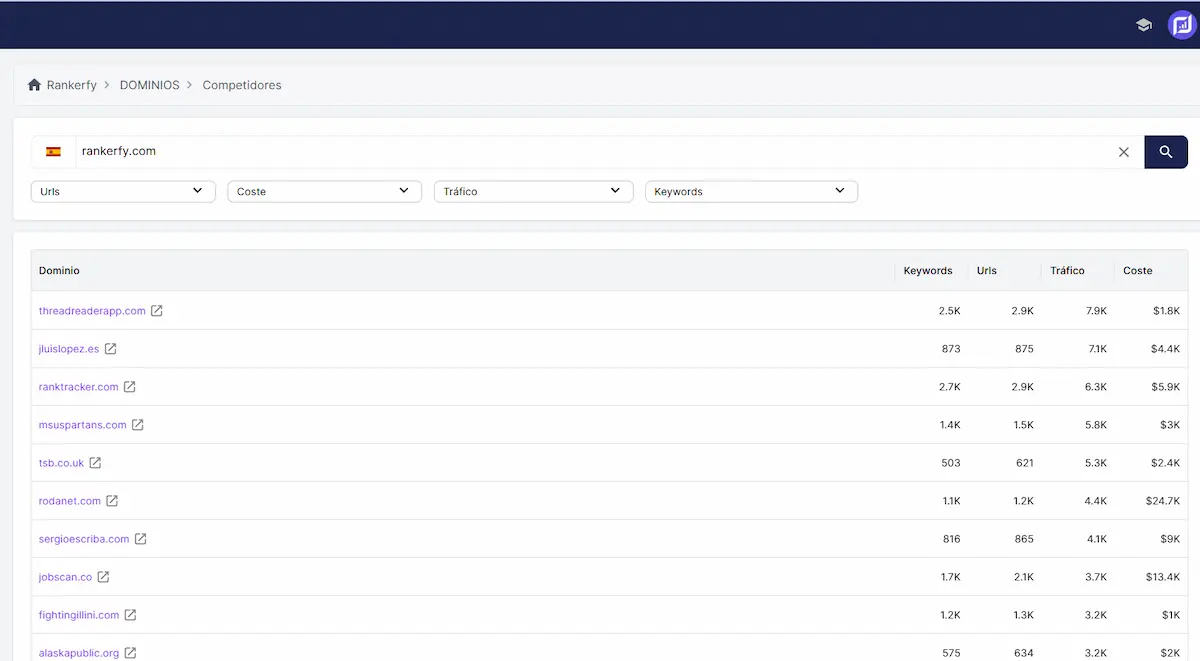This screenshot has height=661, width=1200.
Task: Open jobscan.co external link icon
Action: (x=103, y=577)
